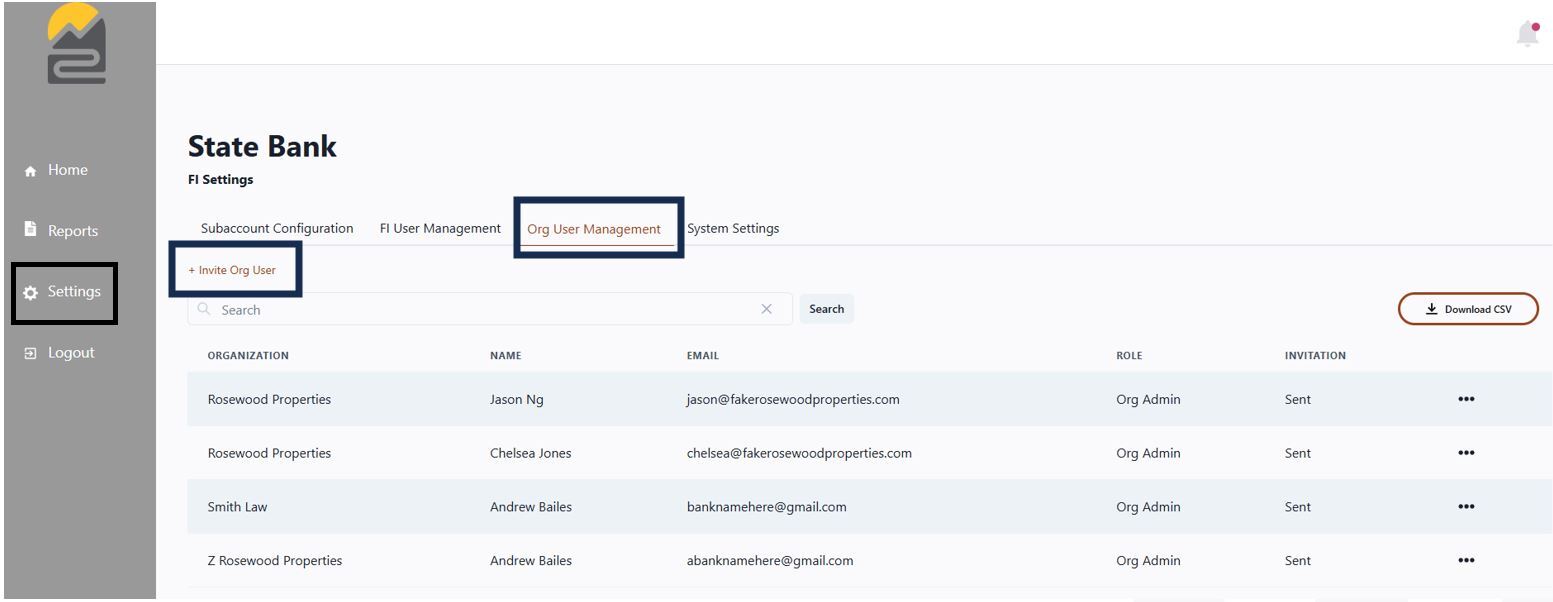Click the Settings gear icon
Screen dimensions: 1553x602
[30, 292]
